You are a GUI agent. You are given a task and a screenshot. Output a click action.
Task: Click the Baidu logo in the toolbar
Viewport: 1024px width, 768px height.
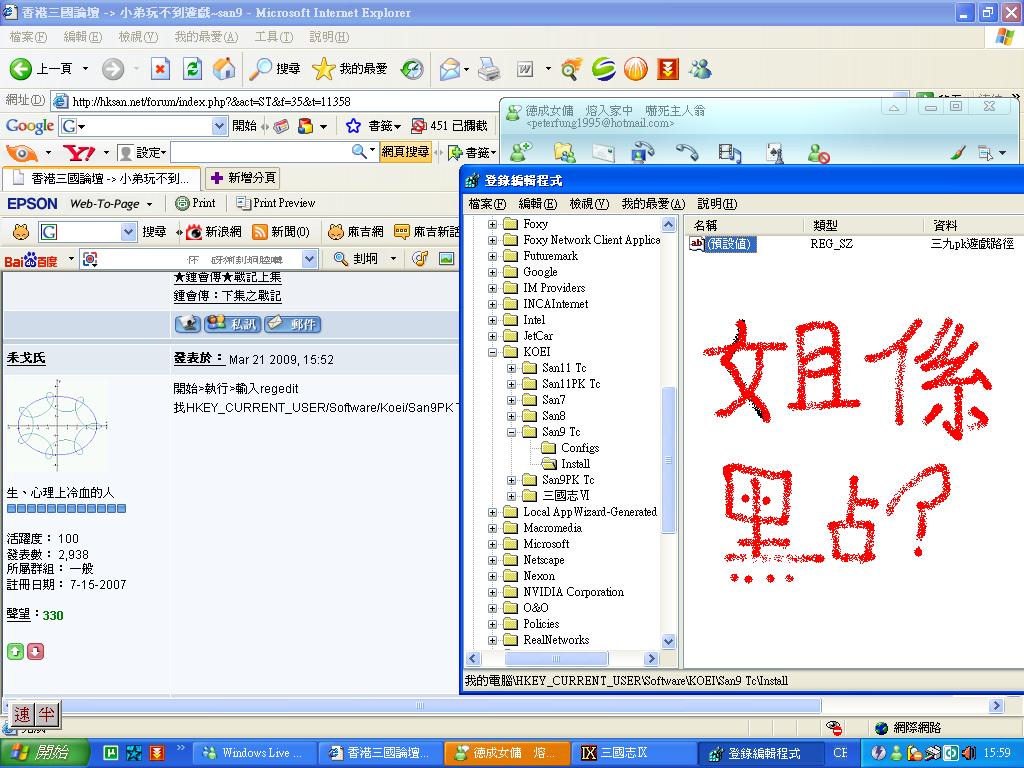[31, 260]
